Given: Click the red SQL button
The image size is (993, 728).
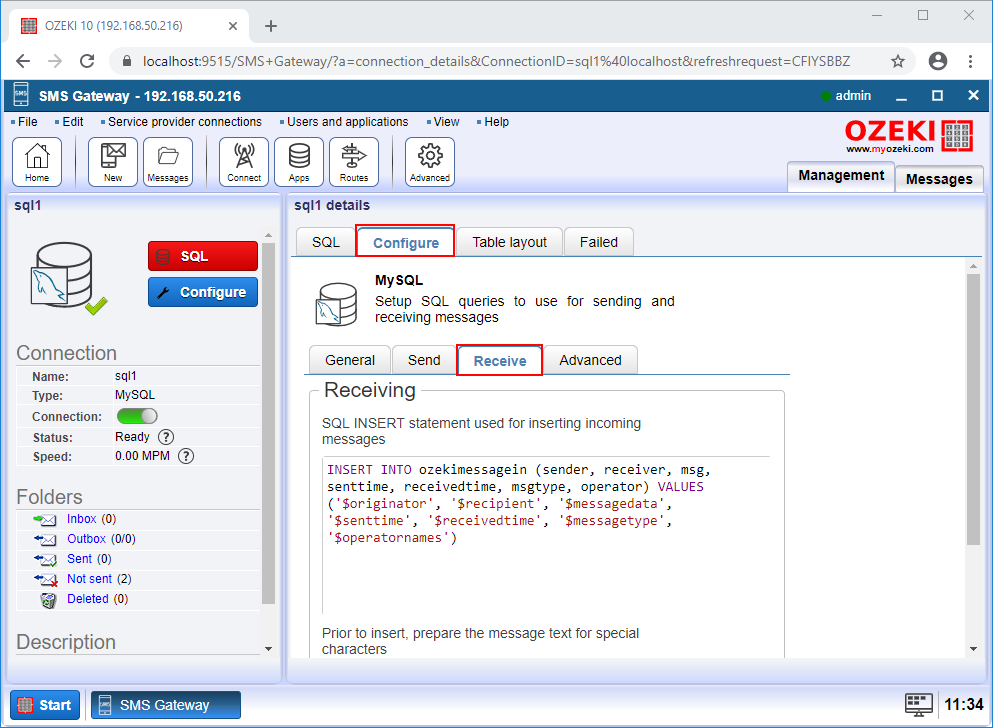Looking at the screenshot, I should [x=202, y=255].
